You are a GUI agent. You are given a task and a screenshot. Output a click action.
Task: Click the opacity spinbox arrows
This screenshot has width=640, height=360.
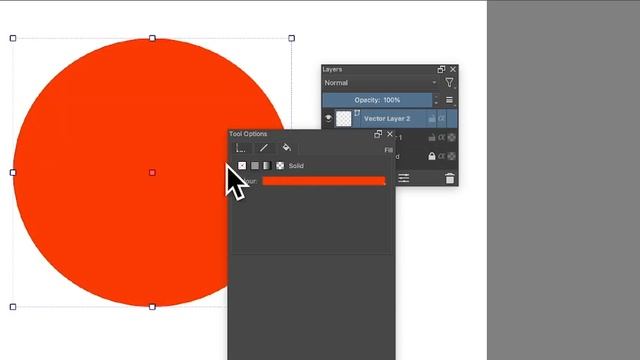point(436,100)
